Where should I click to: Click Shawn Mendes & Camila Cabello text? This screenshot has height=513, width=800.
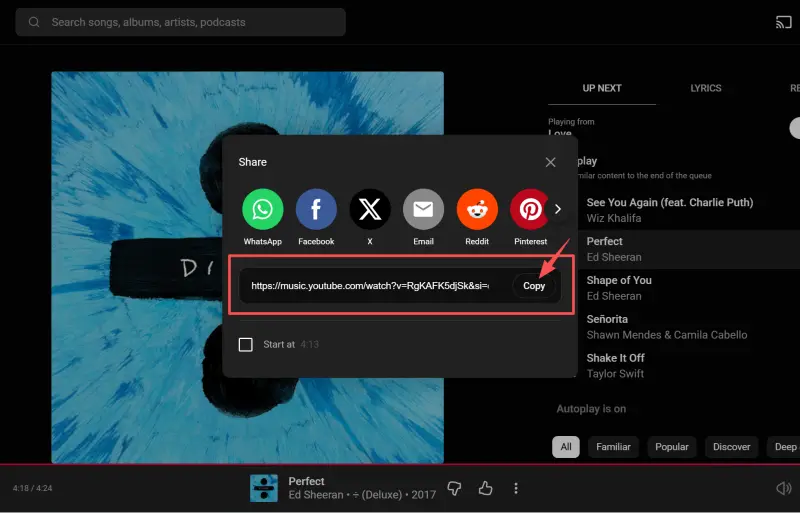click(667, 335)
